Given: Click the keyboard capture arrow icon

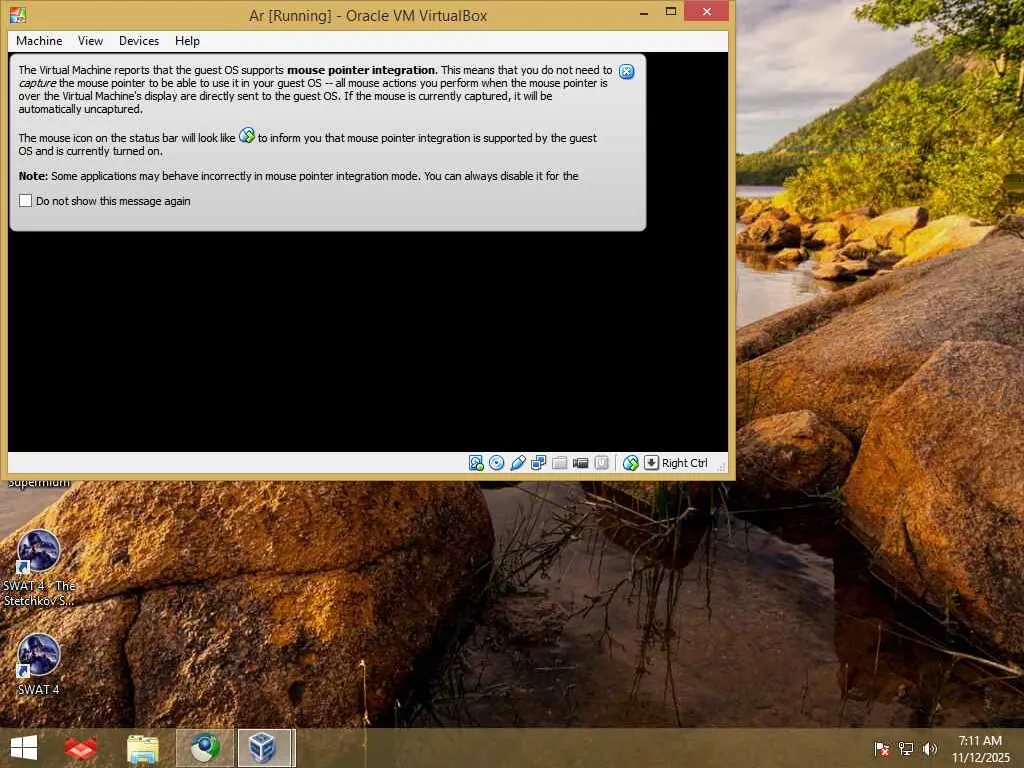Looking at the screenshot, I should coord(651,463).
